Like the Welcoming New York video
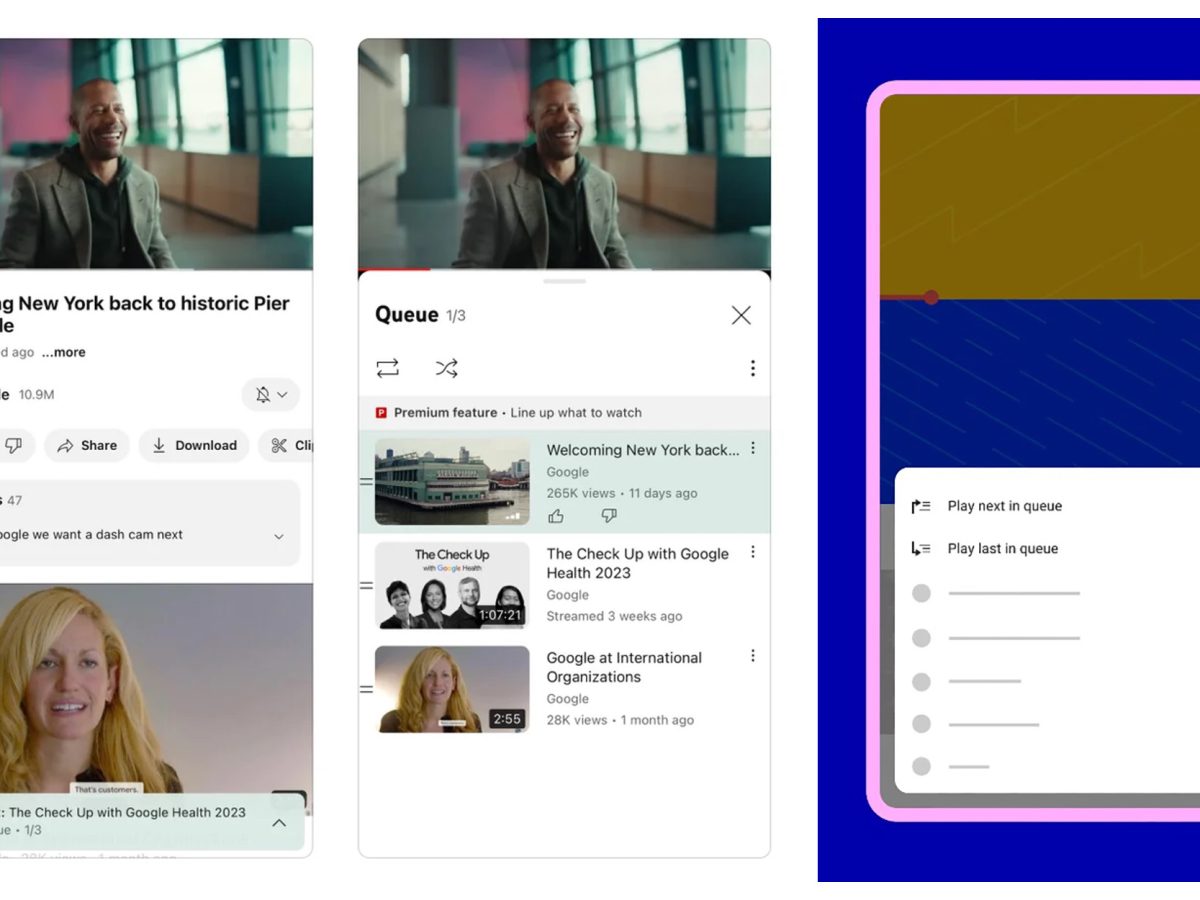This screenshot has height=900, width=1200. 556,516
